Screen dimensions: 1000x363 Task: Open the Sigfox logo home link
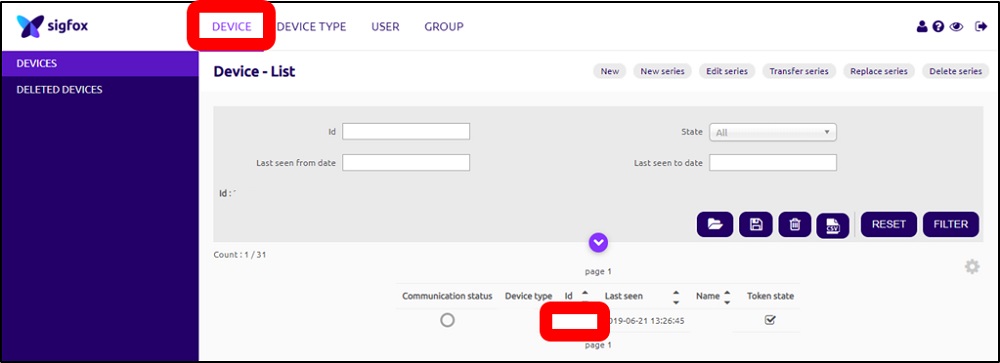coord(52,26)
